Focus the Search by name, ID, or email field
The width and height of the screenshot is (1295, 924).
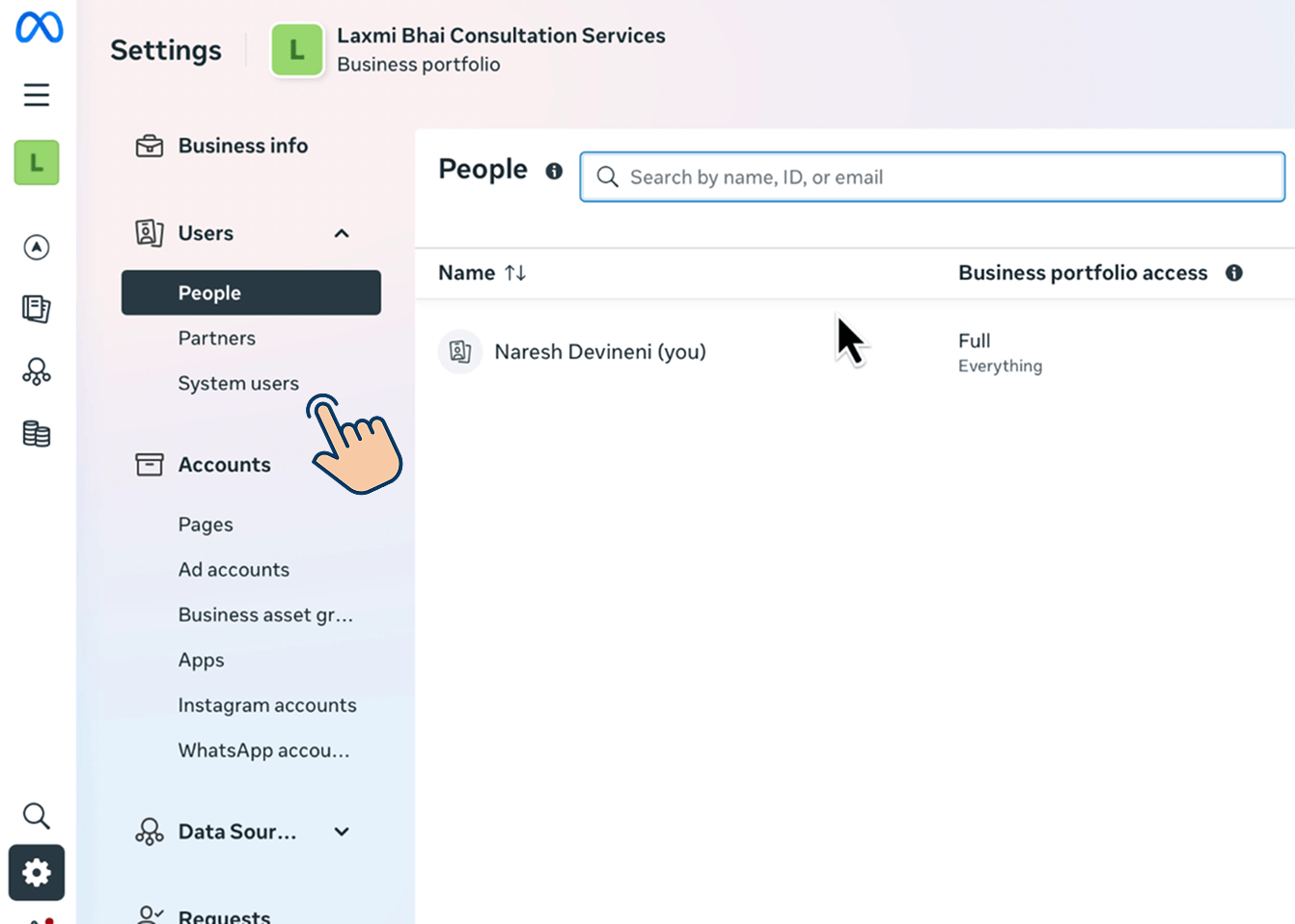tap(932, 177)
